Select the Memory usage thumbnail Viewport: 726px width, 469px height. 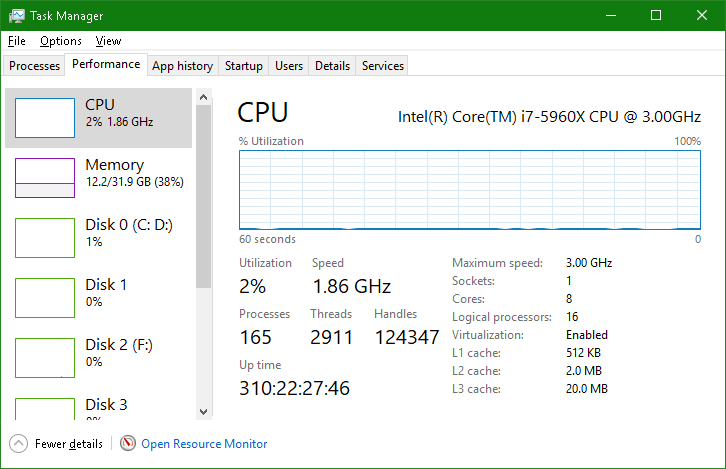coord(45,178)
